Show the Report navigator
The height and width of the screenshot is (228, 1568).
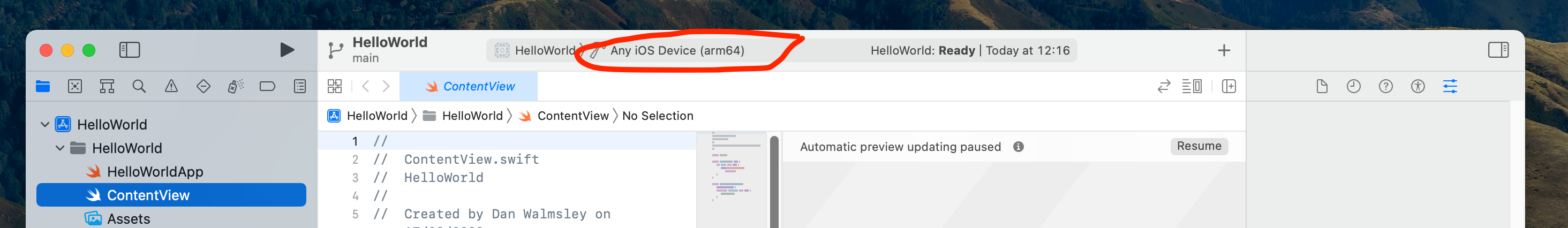point(299,86)
